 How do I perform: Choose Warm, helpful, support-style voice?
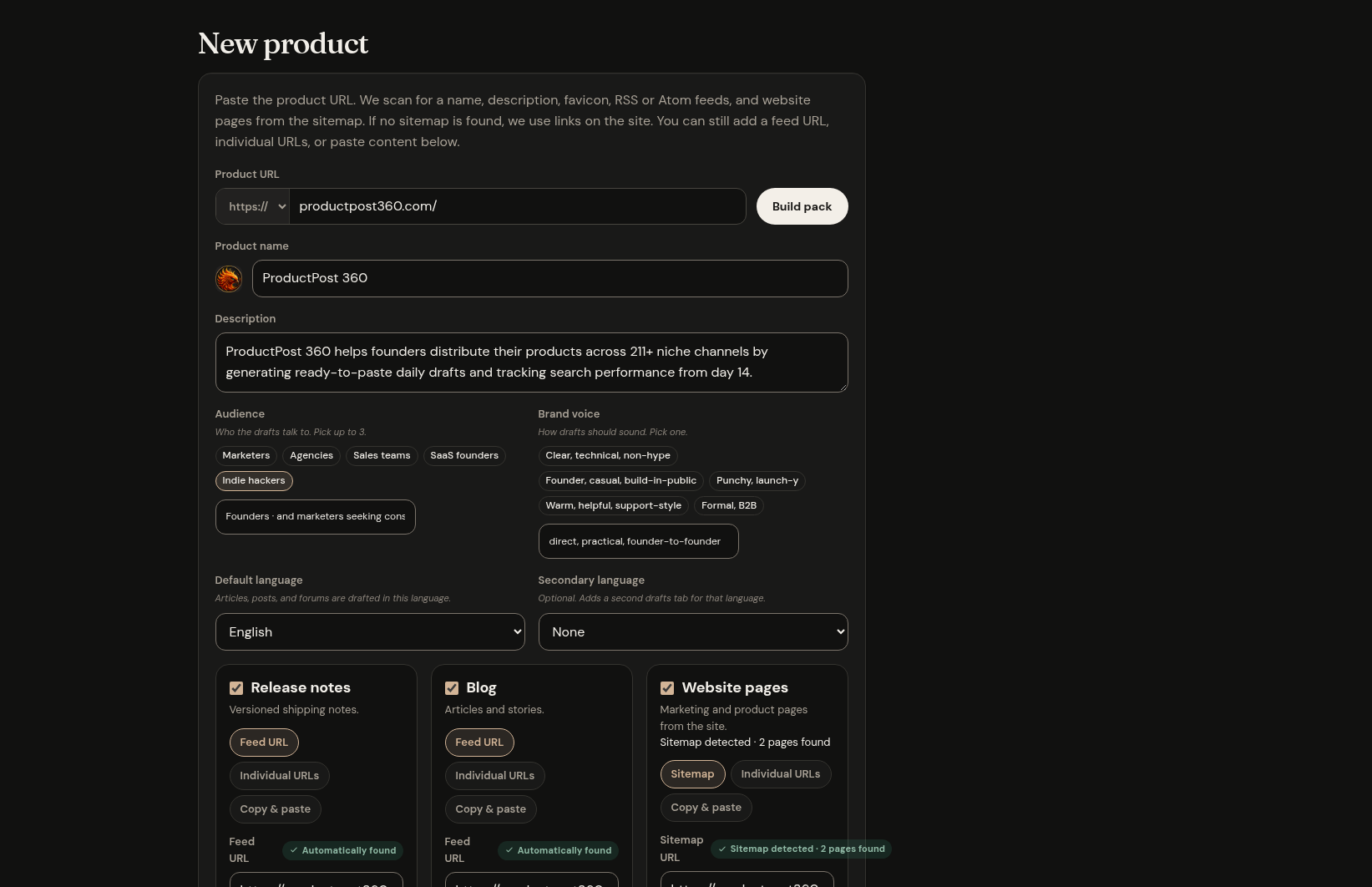click(x=613, y=506)
